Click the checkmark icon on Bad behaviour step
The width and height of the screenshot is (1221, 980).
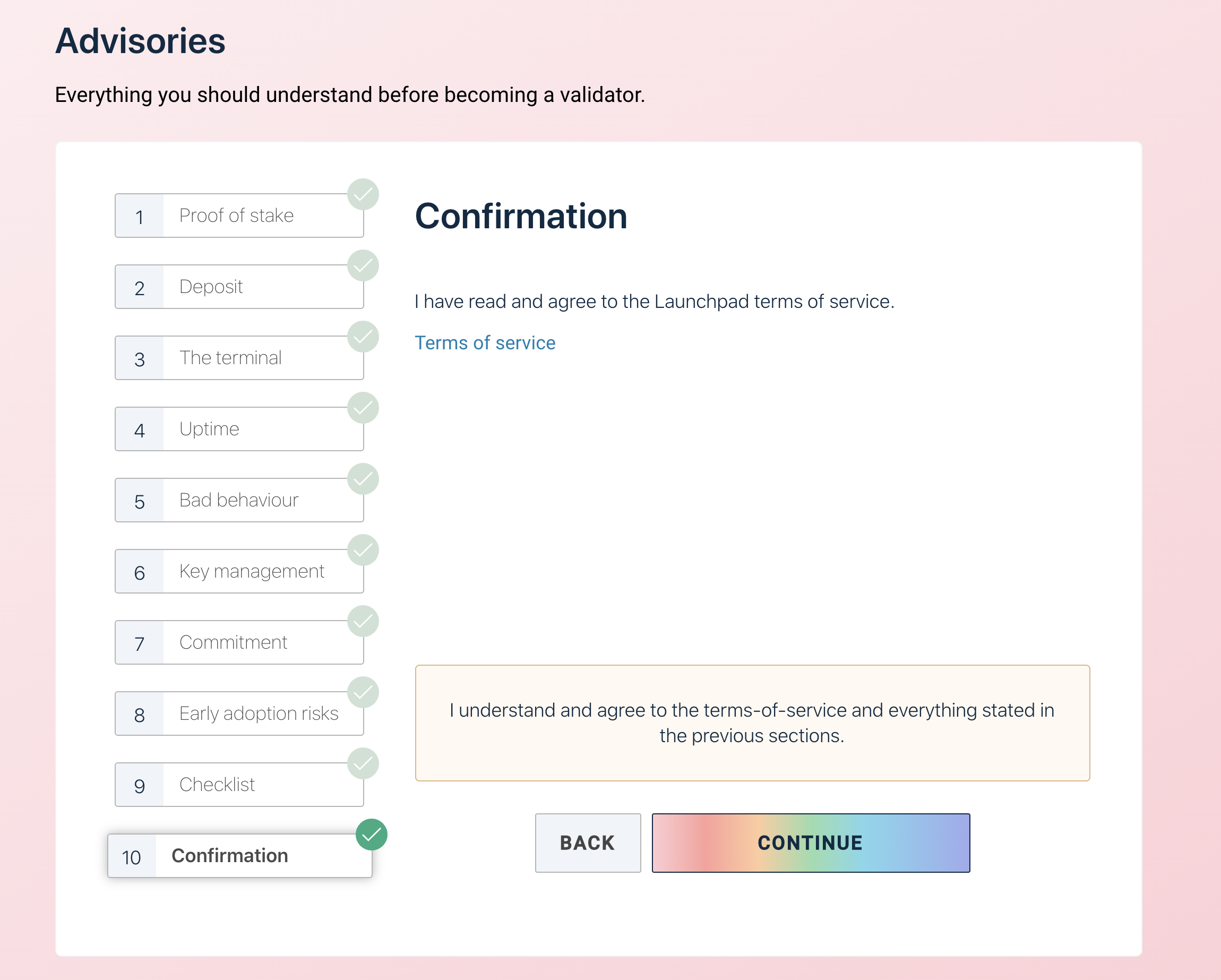363,479
